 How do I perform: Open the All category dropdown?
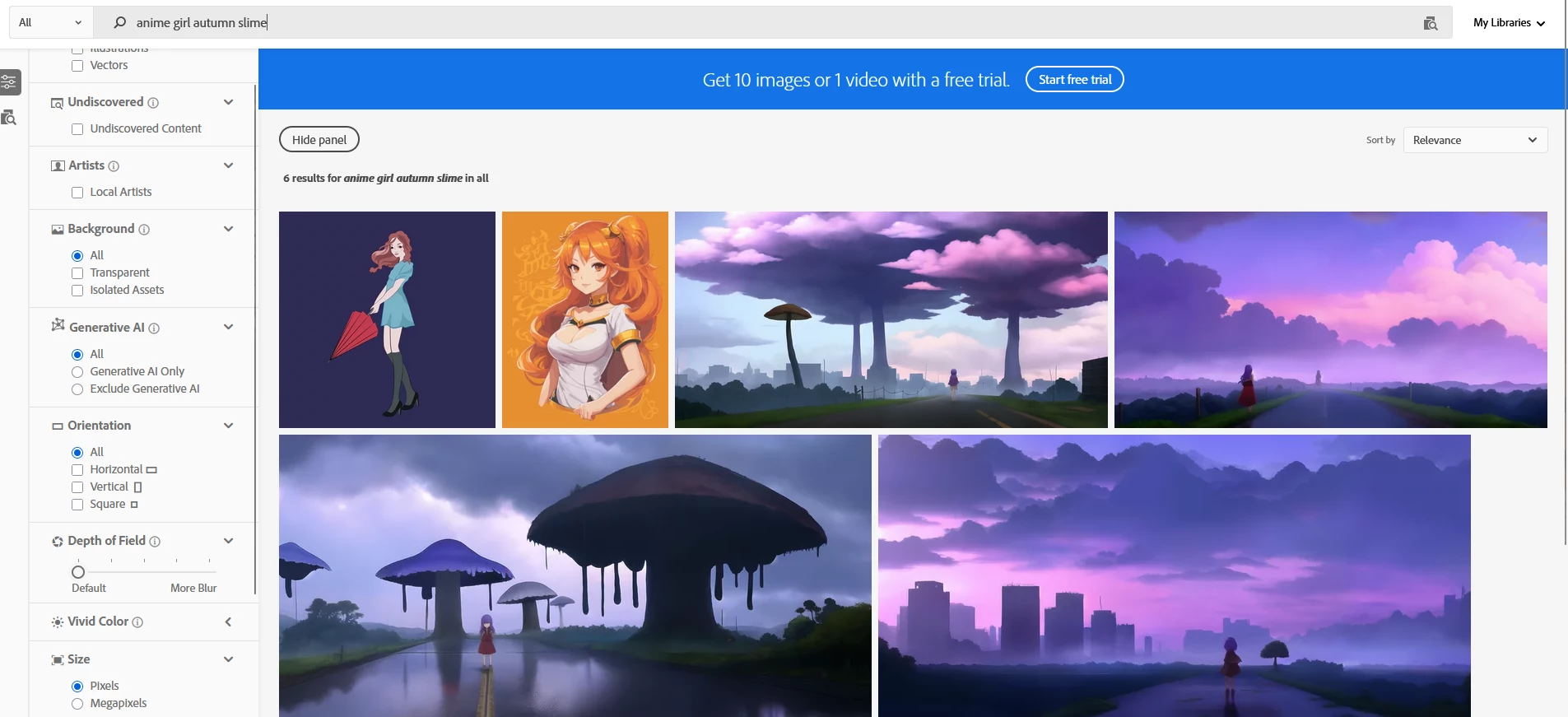[50, 22]
